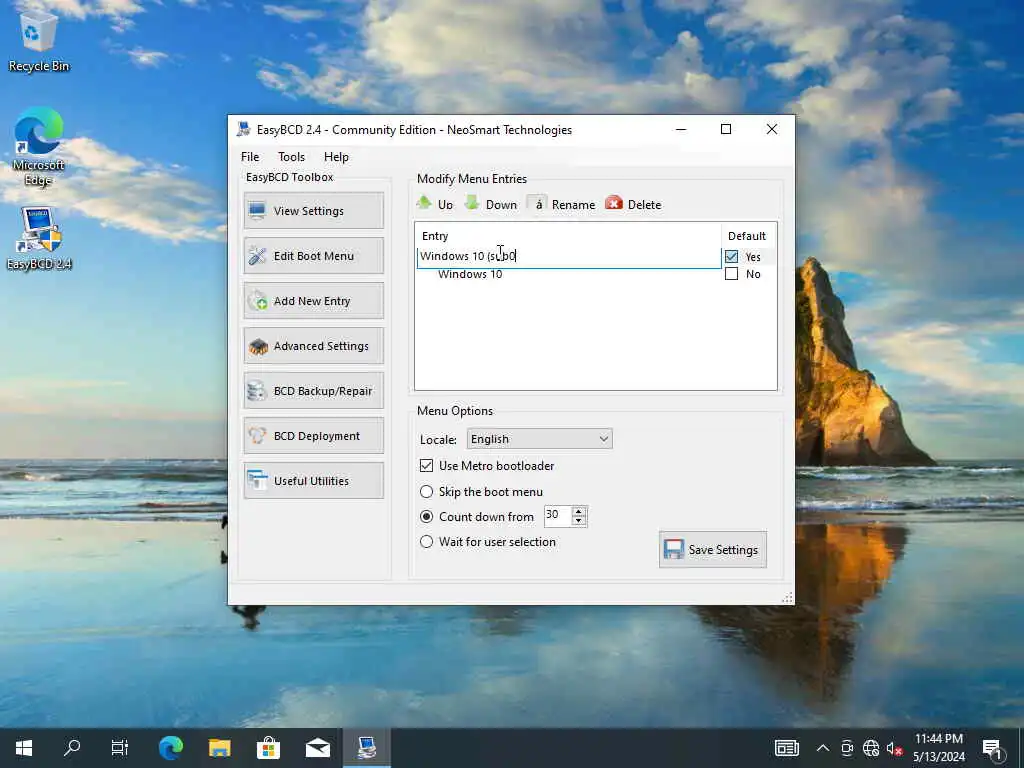Viewport: 1024px width, 768px height.
Task: Click the EasyBCD title bar app icon
Action: point(244,129)
